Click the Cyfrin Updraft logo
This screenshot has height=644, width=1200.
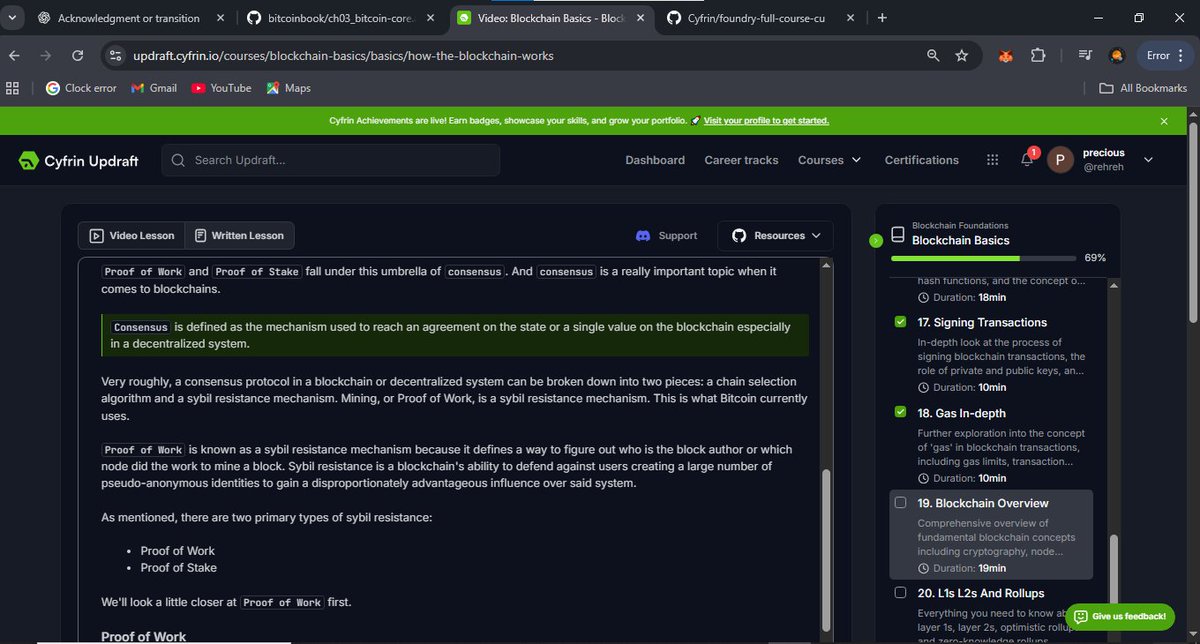click(x=78, y=160)
